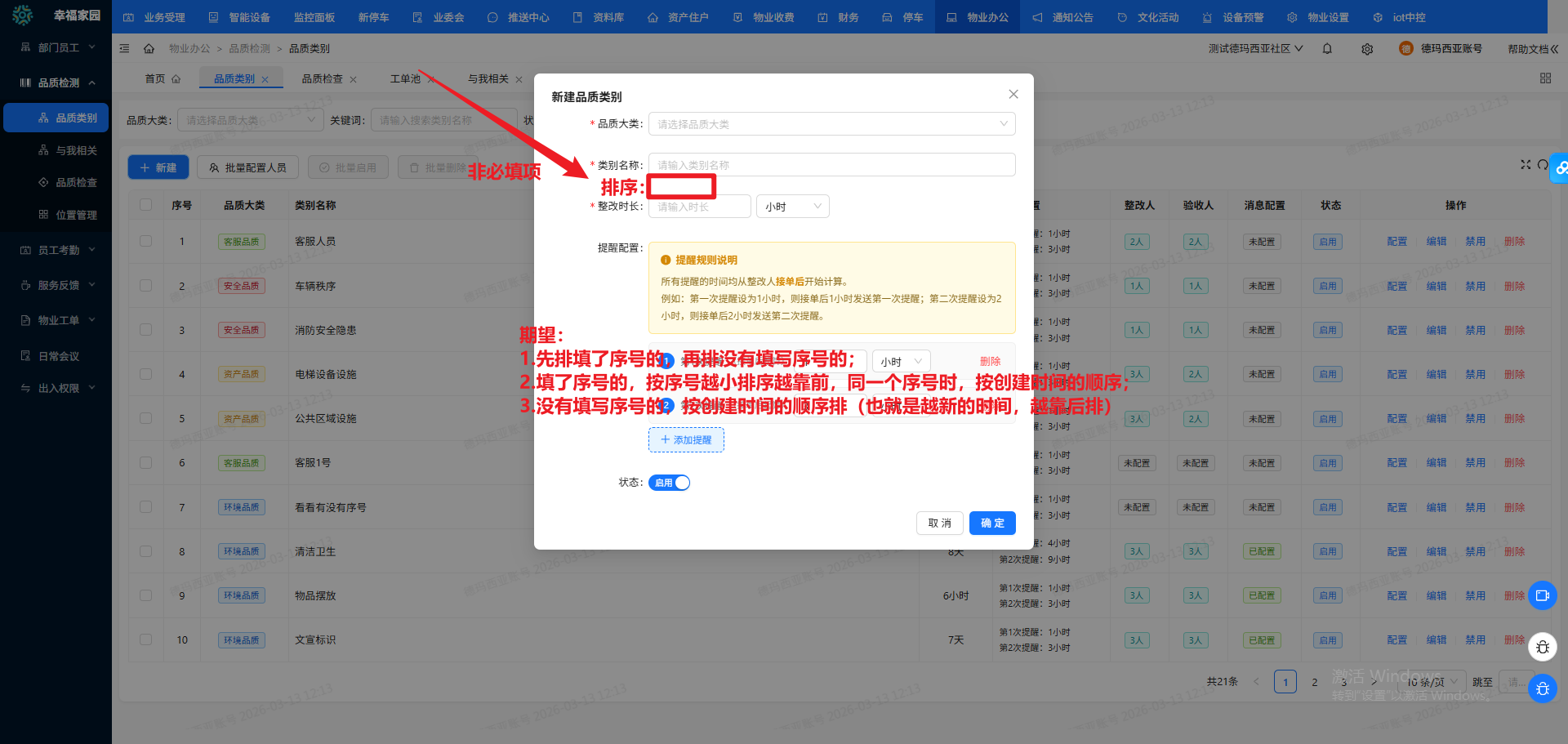Tick the checkbox for row 10 文宣标识
This screenshot has height=744, width=1568.
point(145,639)
